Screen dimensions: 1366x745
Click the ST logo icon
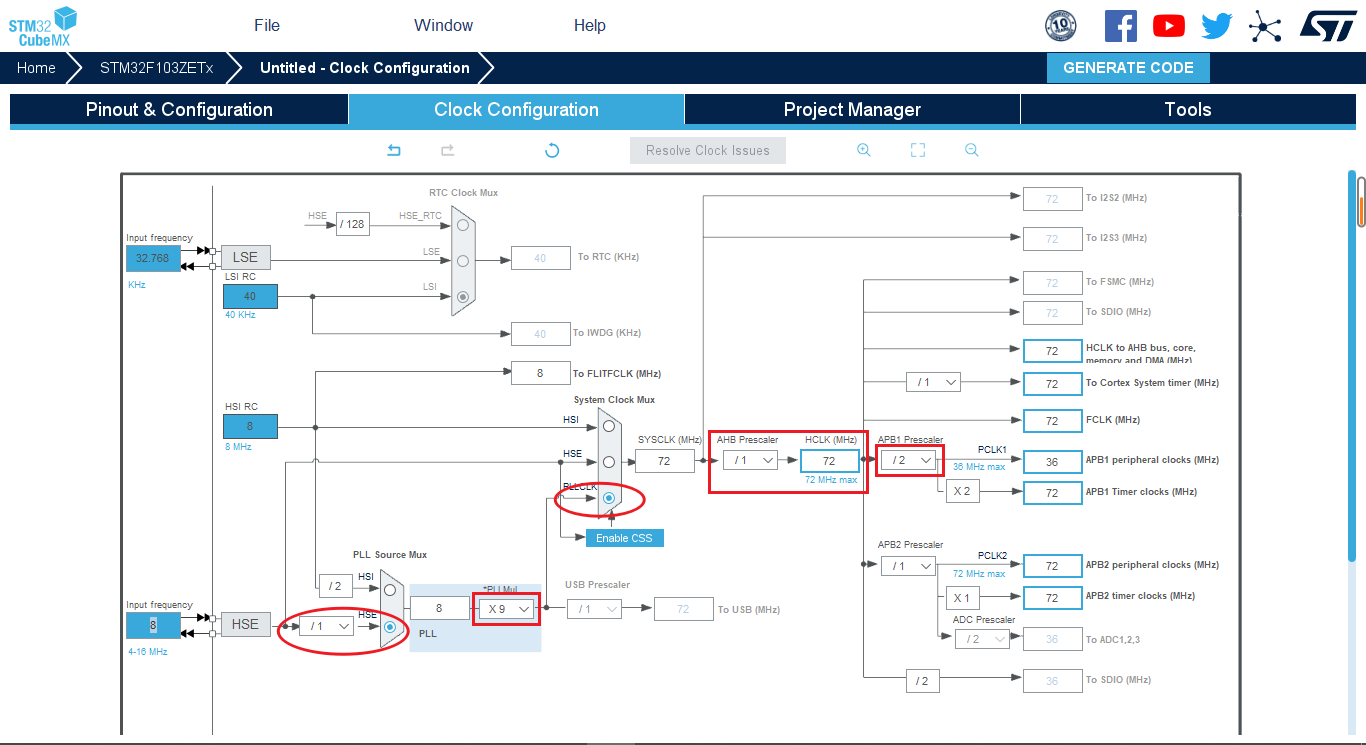pos(1328,26)
